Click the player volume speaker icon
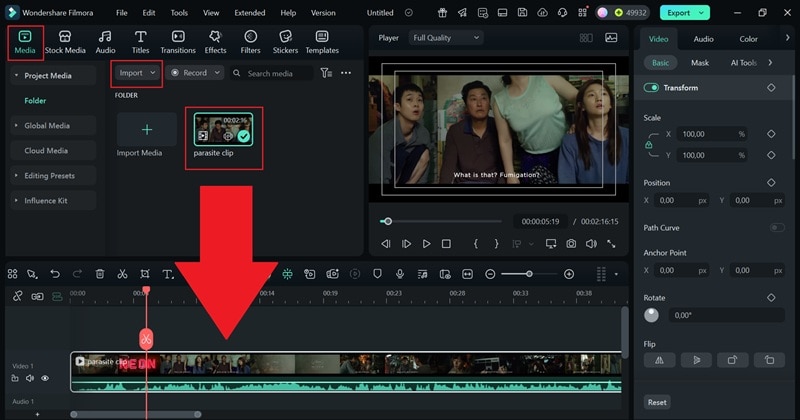The image size is (800, 420). point(591,244)
